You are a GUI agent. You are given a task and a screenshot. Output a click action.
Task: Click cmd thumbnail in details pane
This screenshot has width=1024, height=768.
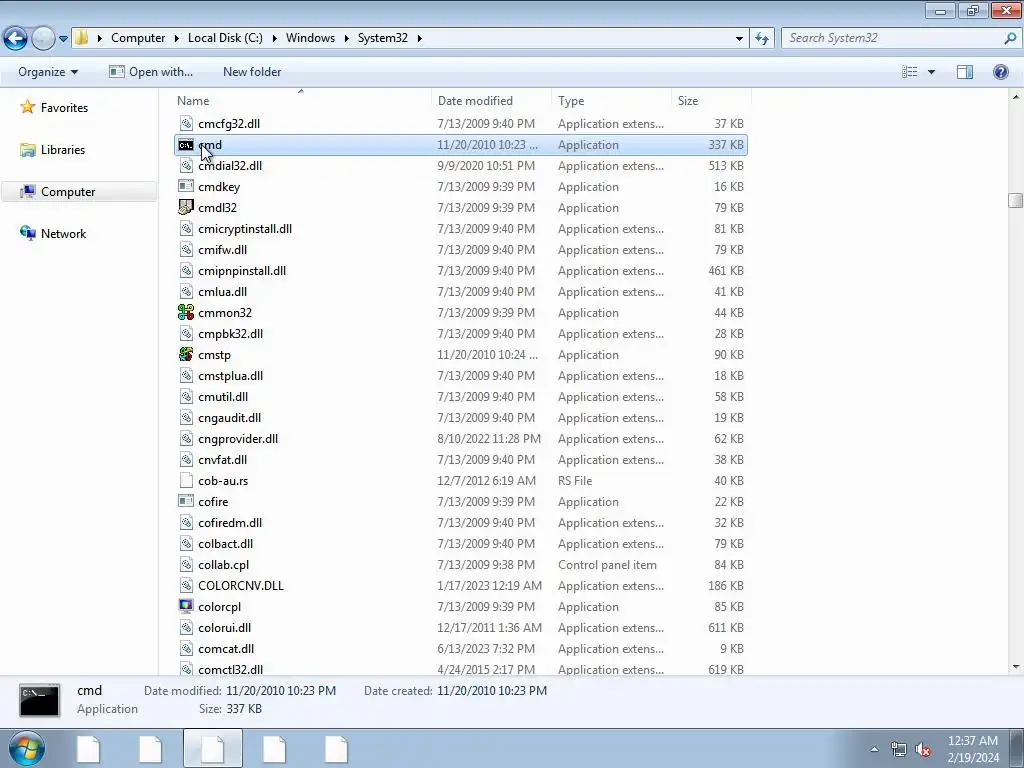click(39, 700)
